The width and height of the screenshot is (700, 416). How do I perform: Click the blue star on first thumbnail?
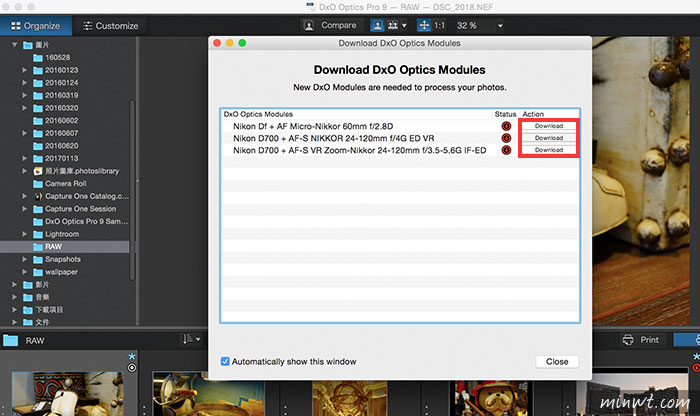coord(132,357)
